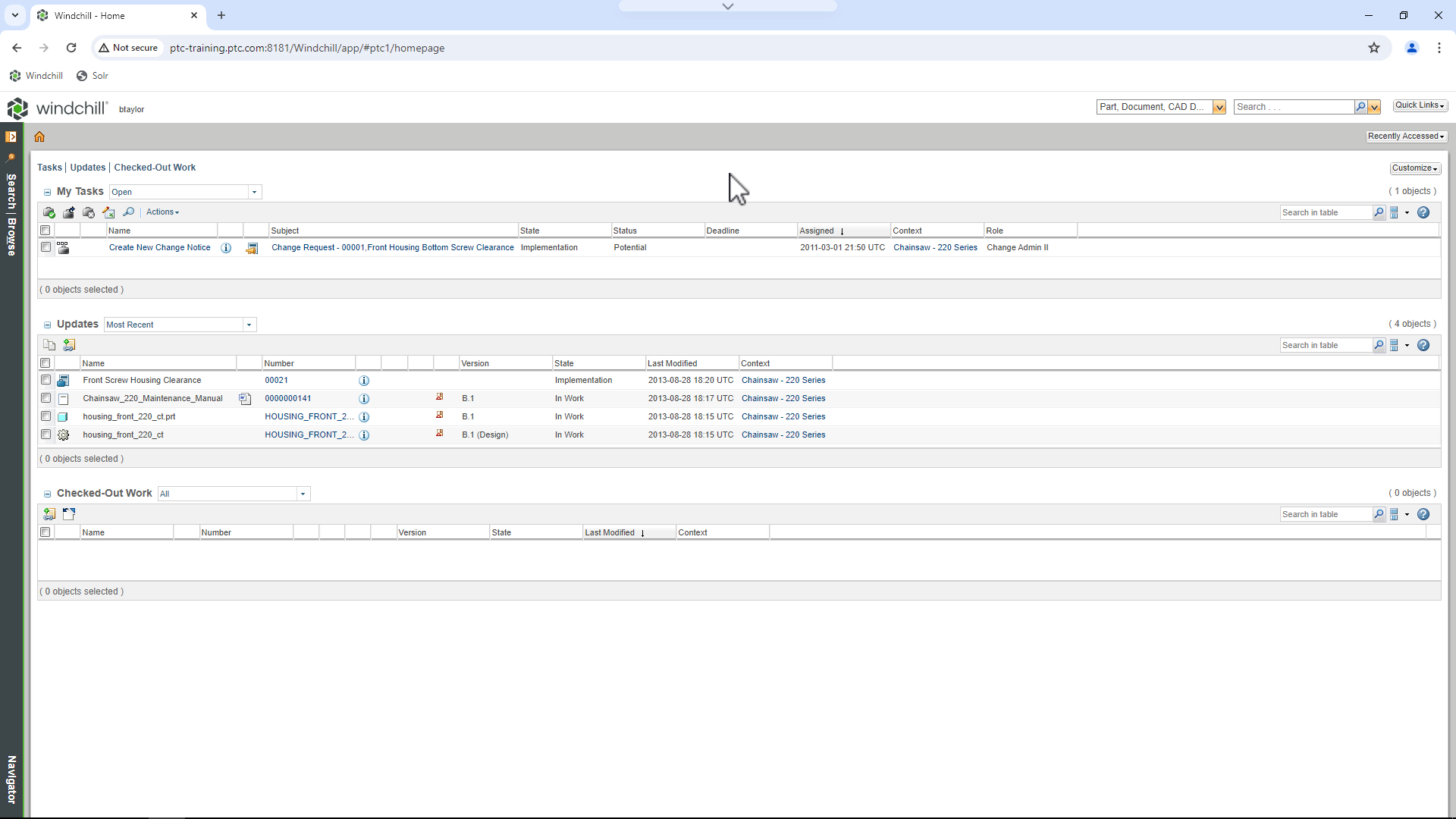Viewport: 1456px width, 819px height.
Task: Click the Customize button
Action: (x=1414, y=168)
